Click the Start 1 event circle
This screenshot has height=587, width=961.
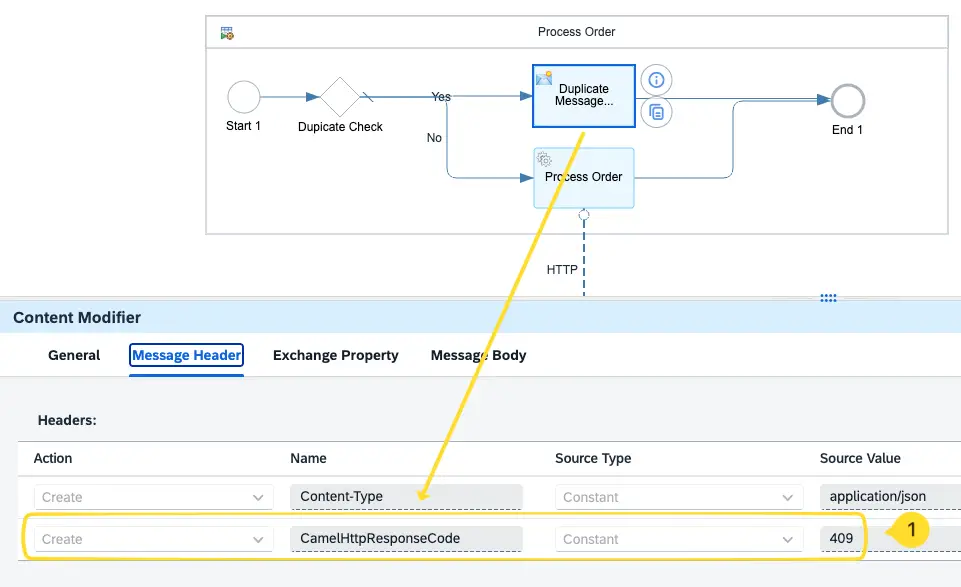click(244, 97)
